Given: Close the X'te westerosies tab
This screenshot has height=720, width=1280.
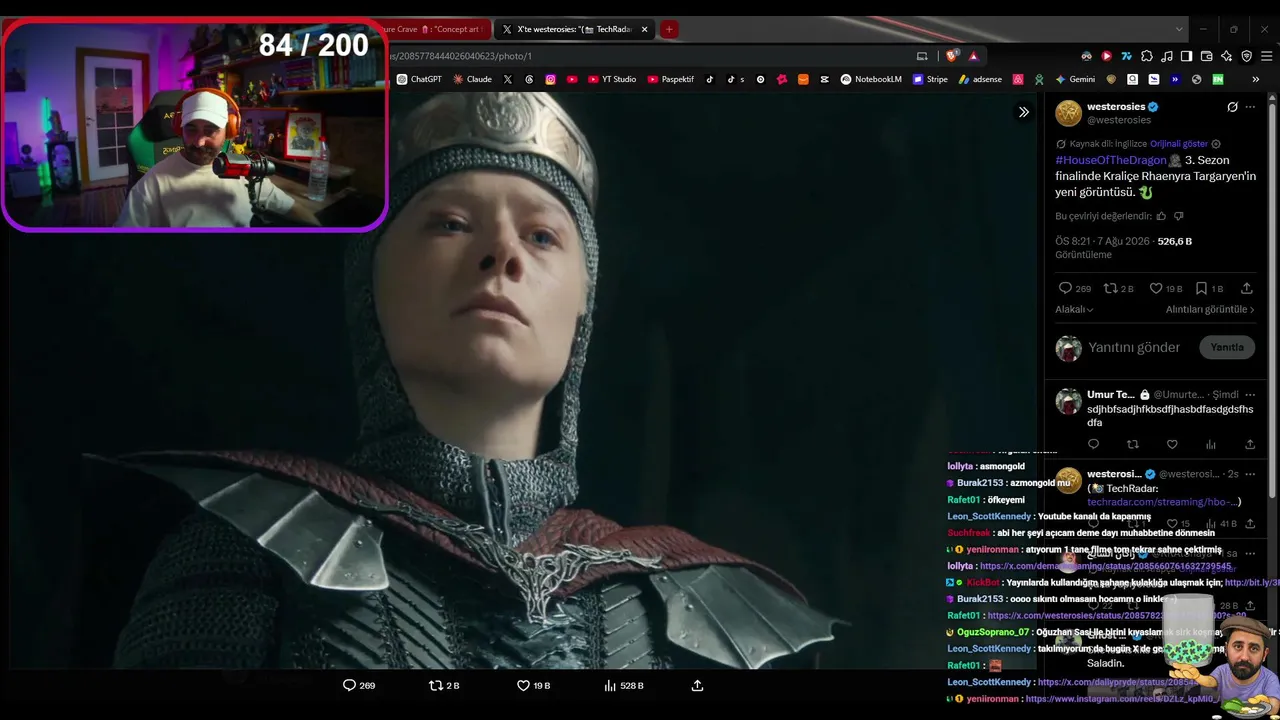Looking at the screenshot, I should [644, 29].
